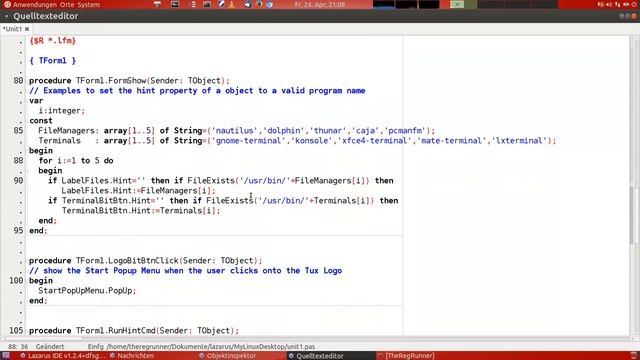The image size is (640, 360).
Task: Click the { TForm1 } comment line
Action: coord(53,61)
